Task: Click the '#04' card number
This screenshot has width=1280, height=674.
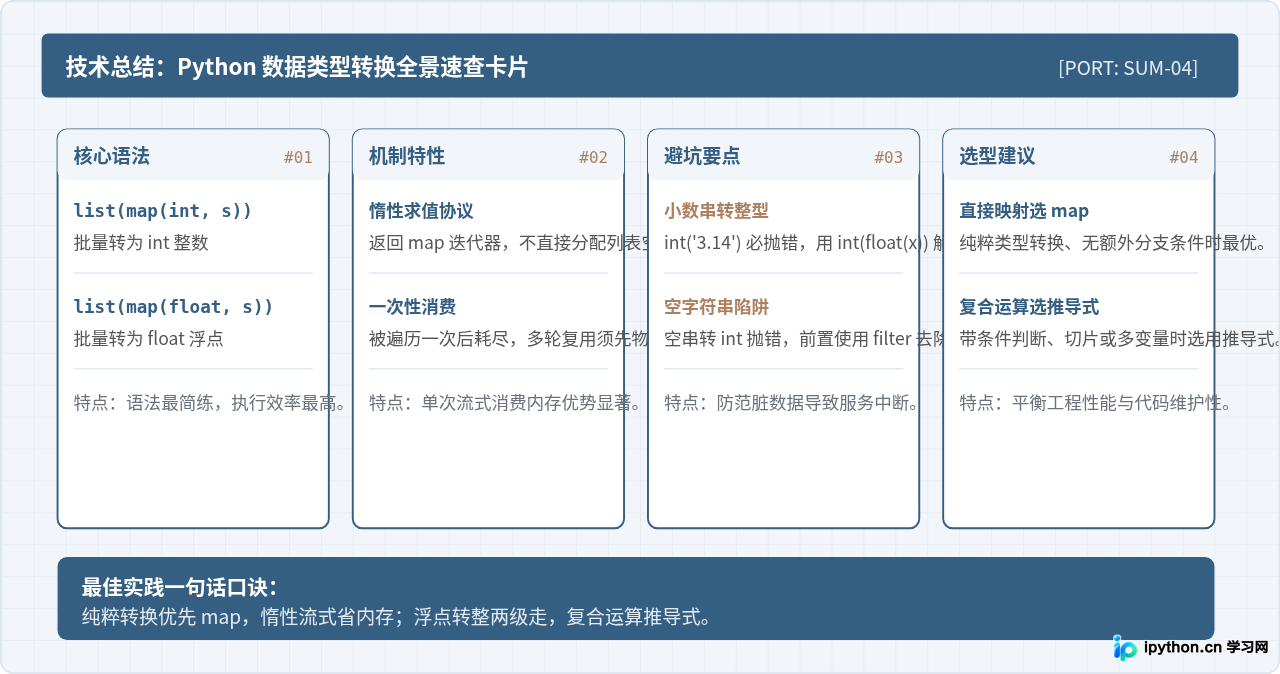Action: pos(1184,157)
